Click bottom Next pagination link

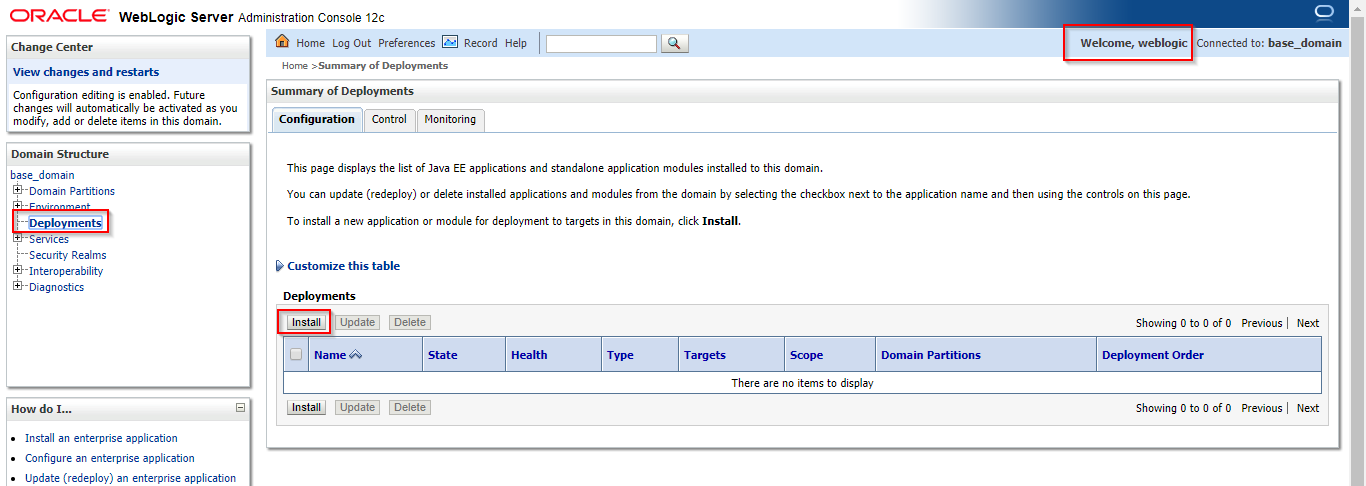[x=1308, y=408]
